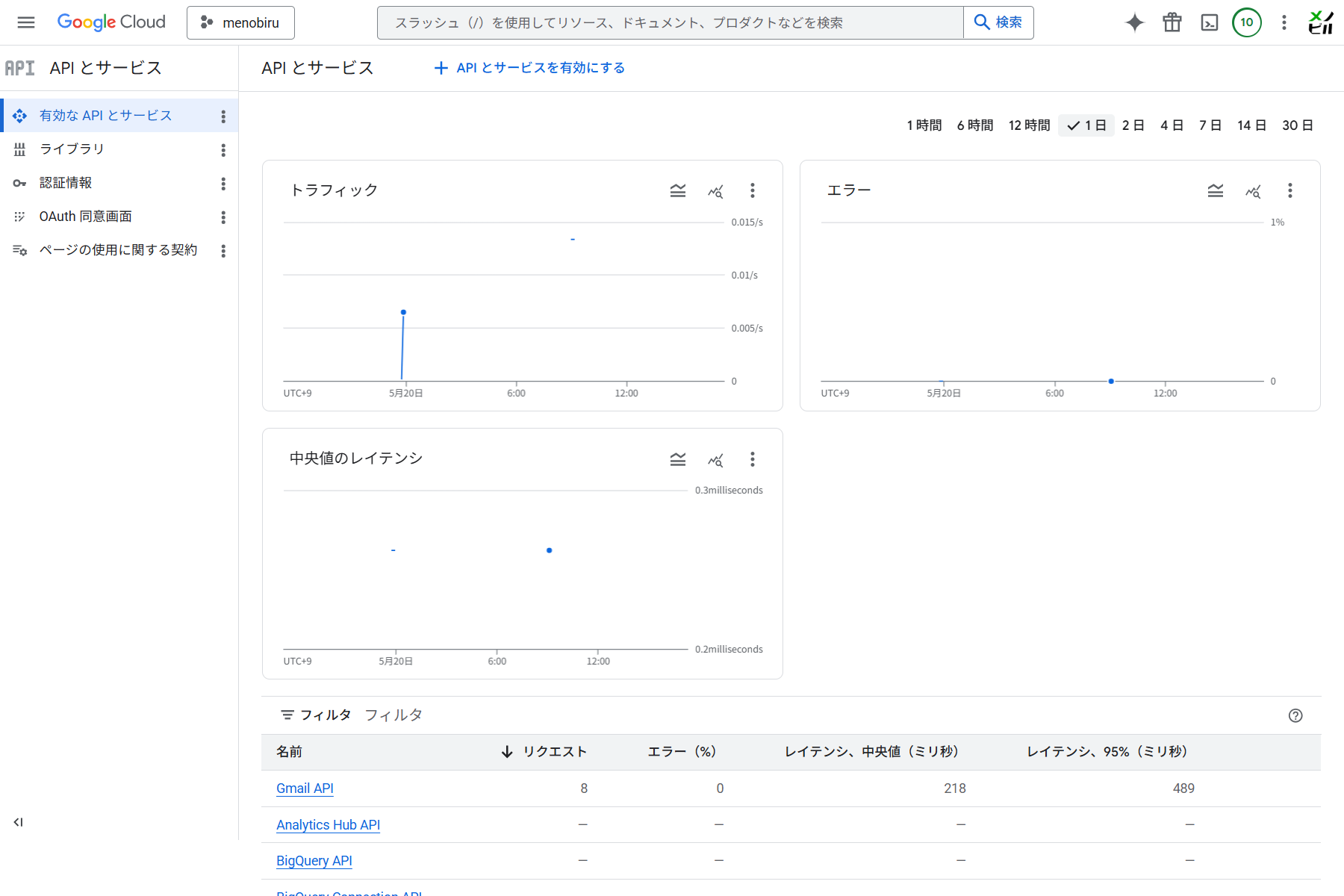The height and width of the screenshot is (896, 1344).
Task: Open the Gemini sparkle assistant icon
Action: [x=1135, y=22]
